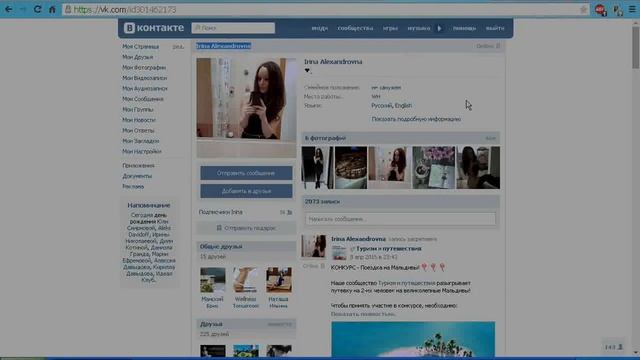Screen dimensions: 640x360
Task: Play music with the header play icon
Action: point(440,28)
